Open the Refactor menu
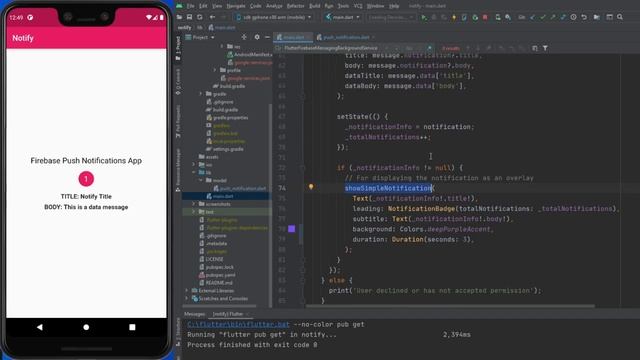Image resolution: width=640 pixels, height=360 pixels. coord(296,6)
